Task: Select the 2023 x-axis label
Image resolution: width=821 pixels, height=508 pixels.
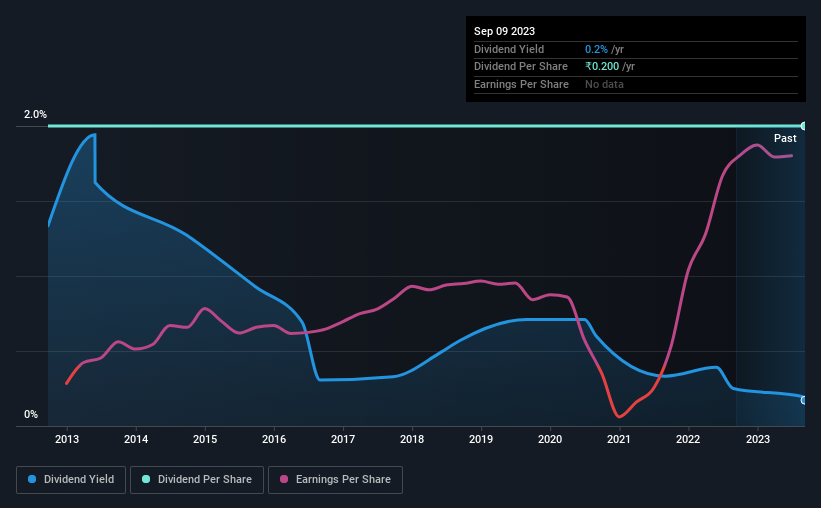Action: (x=757, y=439)
